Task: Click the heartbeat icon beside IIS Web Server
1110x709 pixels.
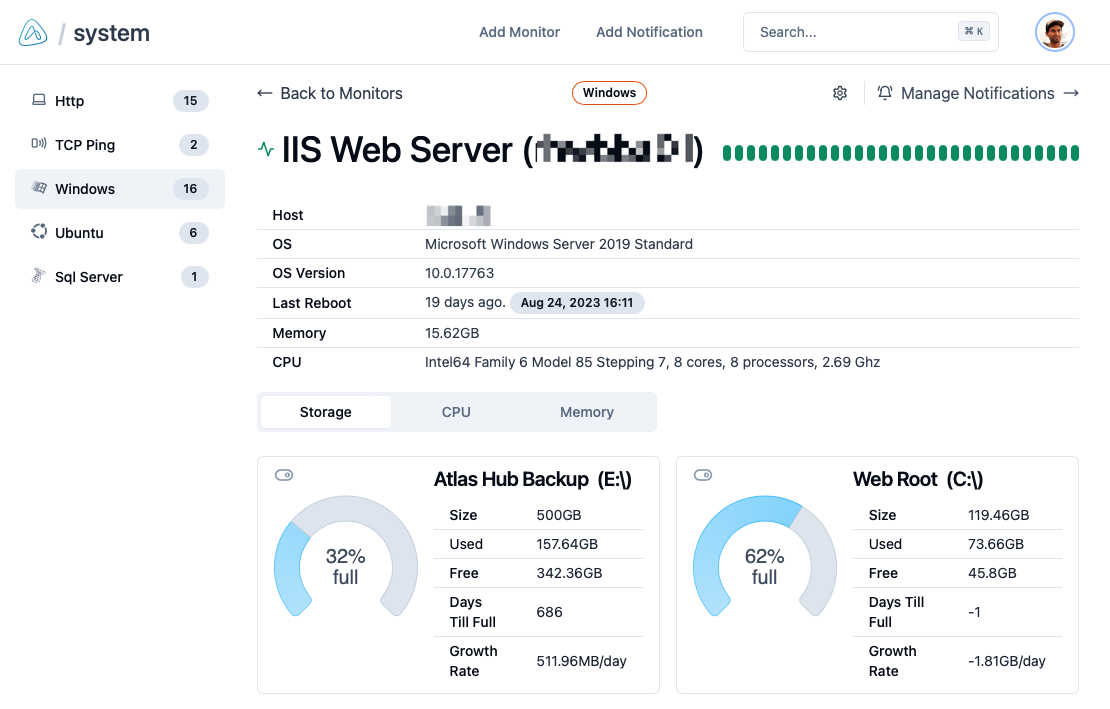Action: 266,151
